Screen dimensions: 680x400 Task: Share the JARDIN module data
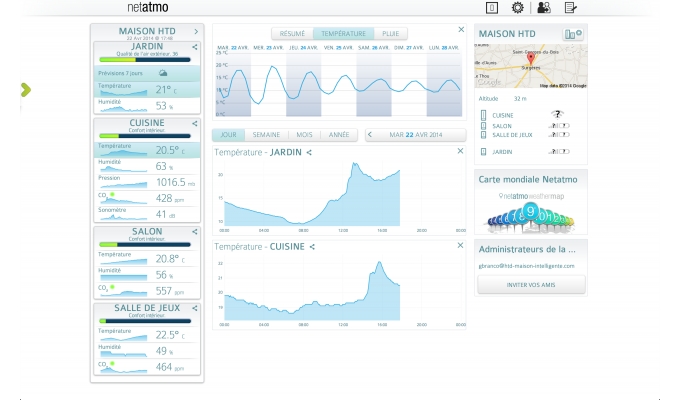pos(194,47)
